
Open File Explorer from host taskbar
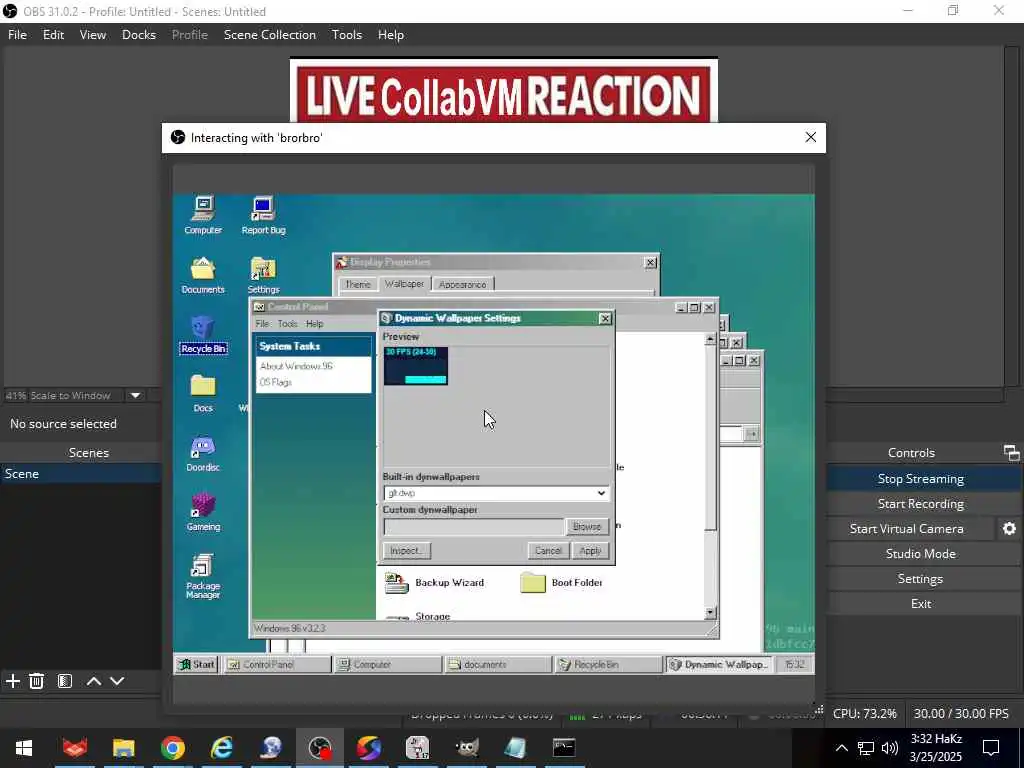point(123,748)
